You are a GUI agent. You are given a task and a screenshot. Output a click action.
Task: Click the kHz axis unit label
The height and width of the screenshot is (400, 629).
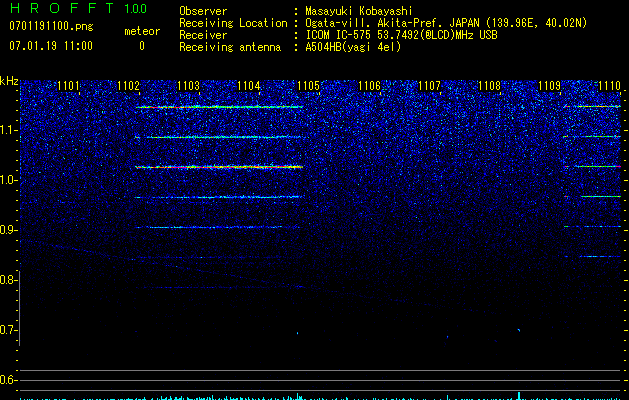9,81
